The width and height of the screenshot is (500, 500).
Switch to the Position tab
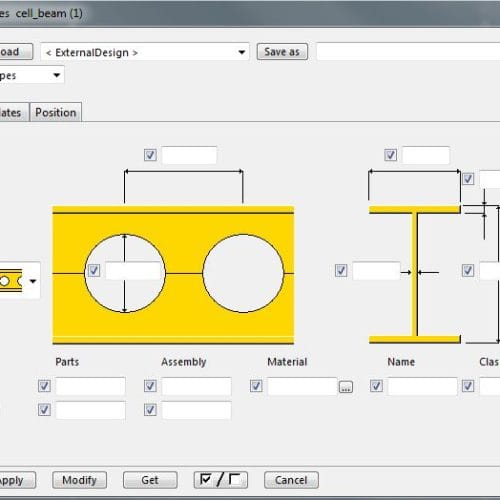tap(56, 112)
